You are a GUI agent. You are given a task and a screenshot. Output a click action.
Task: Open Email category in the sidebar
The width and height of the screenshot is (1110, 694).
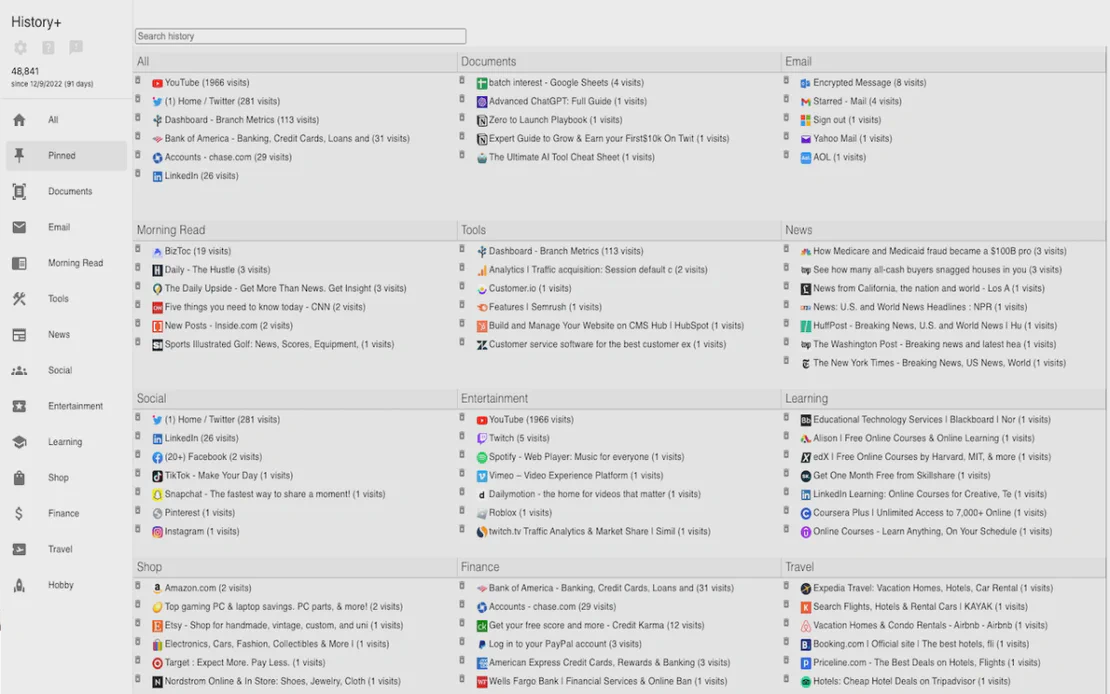[x=67, y=227]
